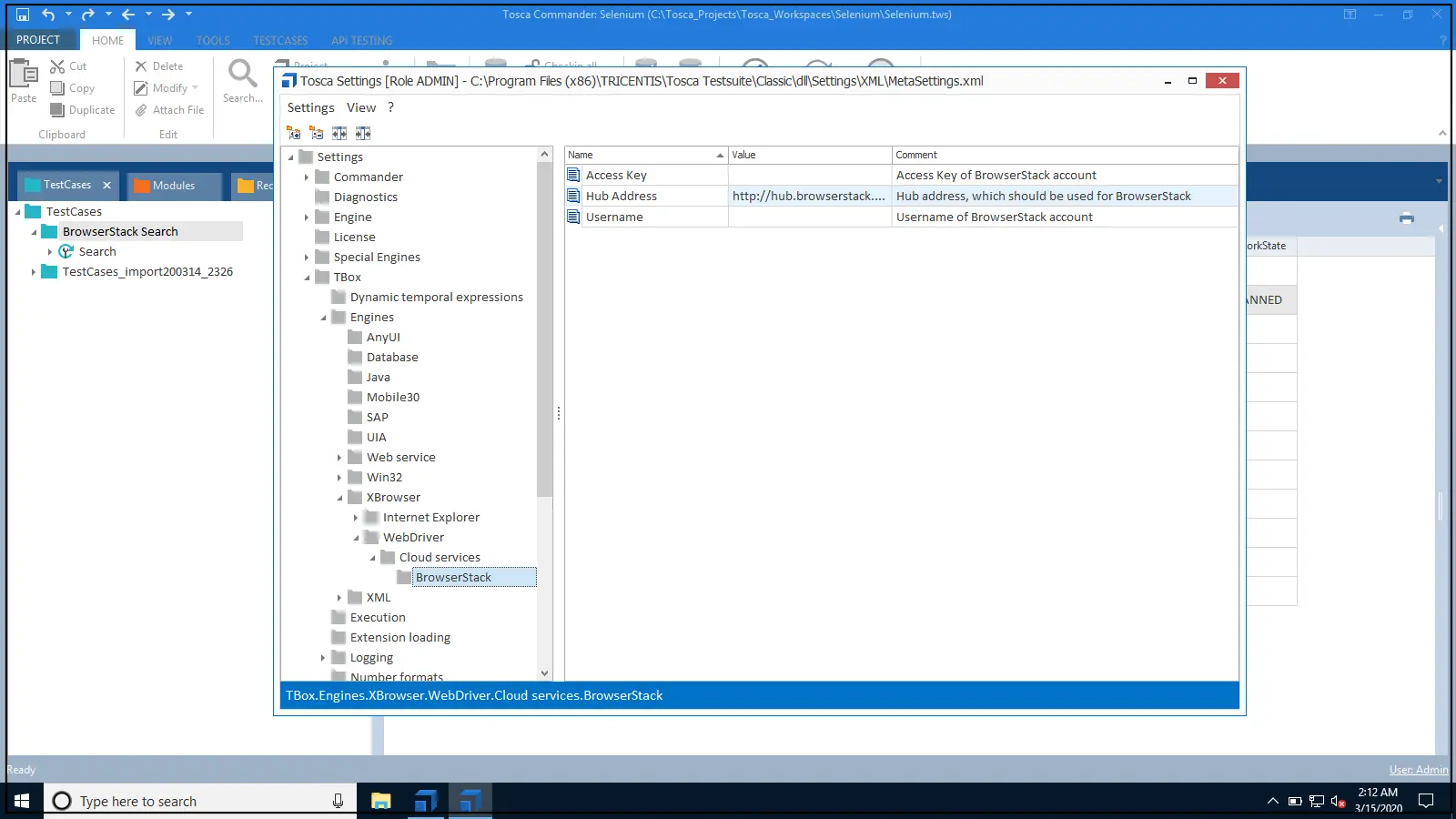Select the Hub Address value cell
1456x819 pixels.
point(808,197)
